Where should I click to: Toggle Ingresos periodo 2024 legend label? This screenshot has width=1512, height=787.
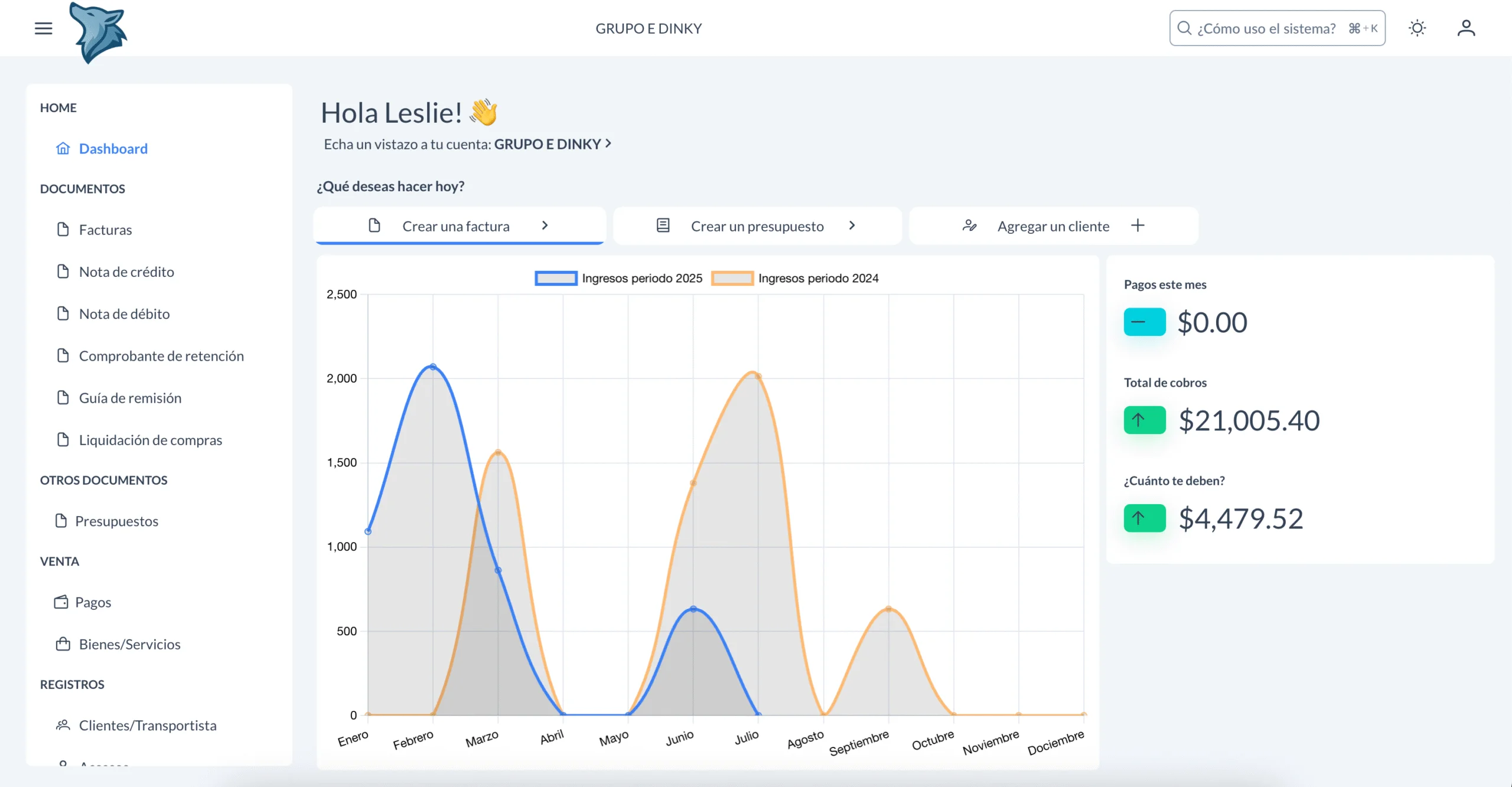[x=818, y=278]
